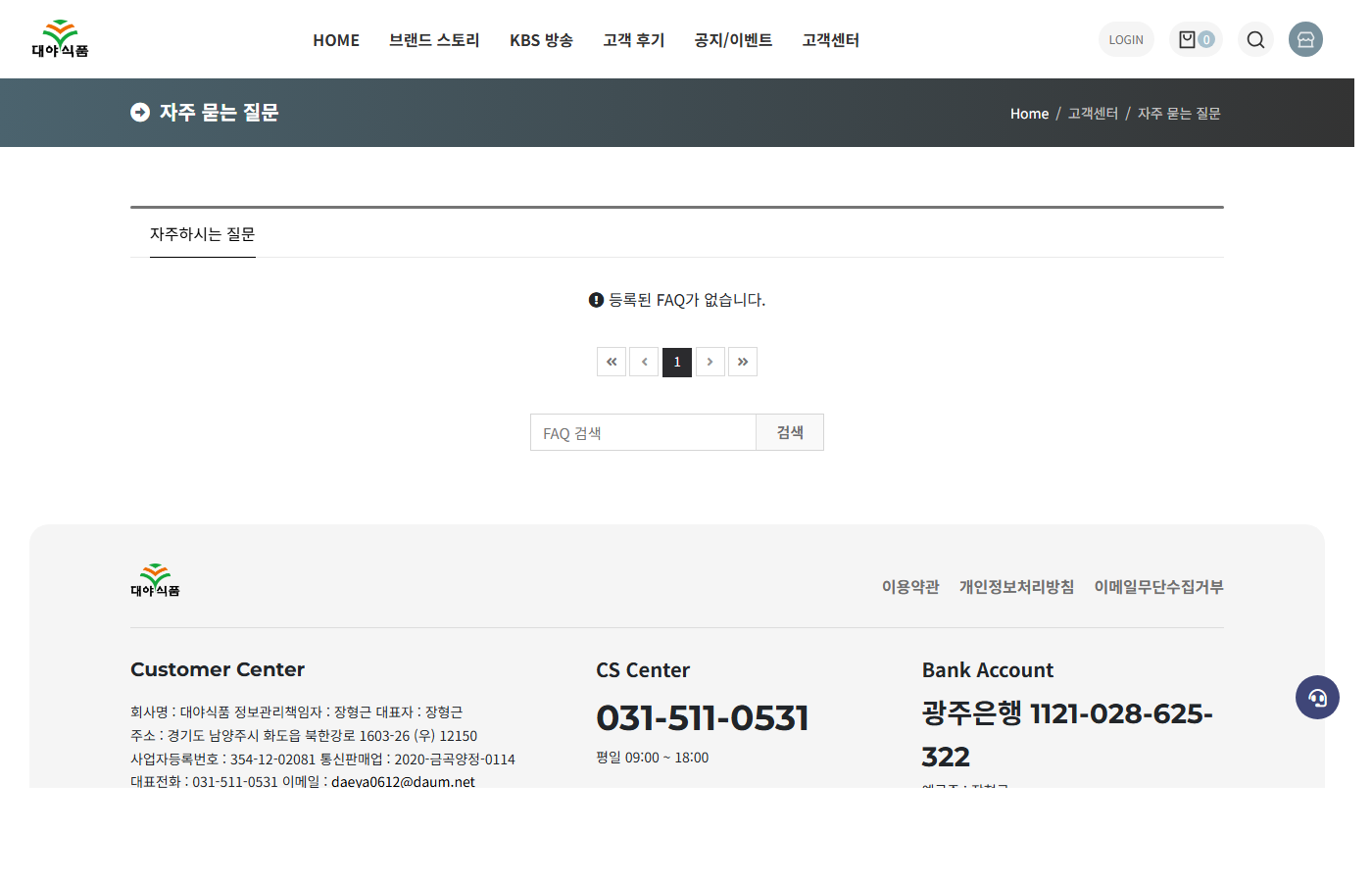Open the 고객센터 menu in the header
Screen dimensions: 1372x882
point(831,40)
